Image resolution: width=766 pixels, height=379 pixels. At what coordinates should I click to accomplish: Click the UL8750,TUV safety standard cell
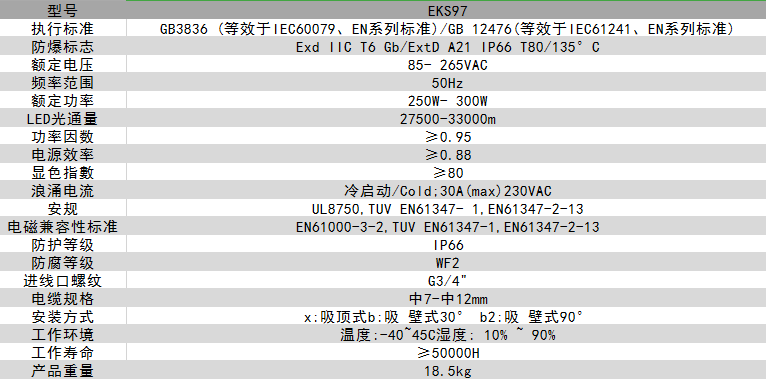coord(446,209)
